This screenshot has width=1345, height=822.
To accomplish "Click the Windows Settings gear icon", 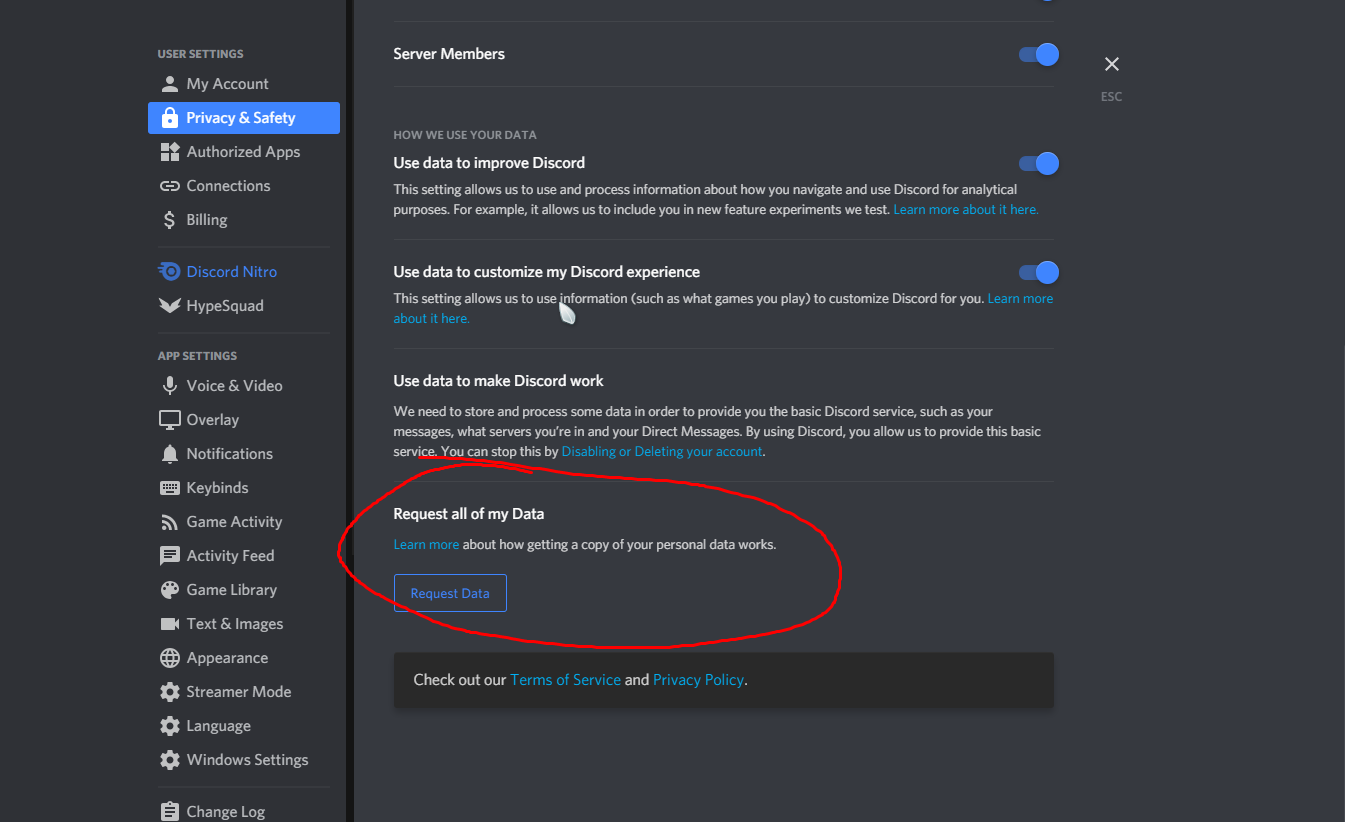I will 170,760.
